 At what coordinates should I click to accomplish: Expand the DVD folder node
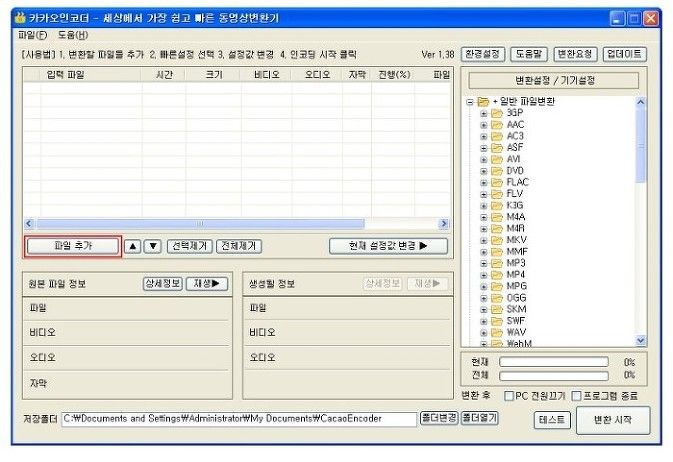tap(484, 171)
